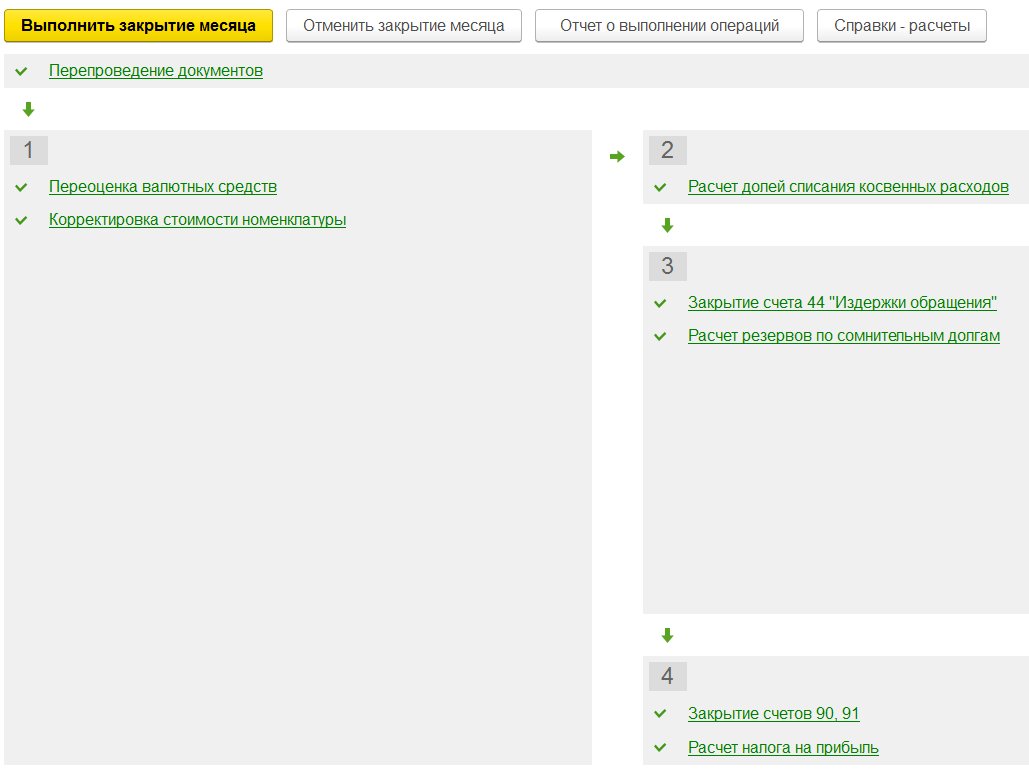The height and width of the screenshot is (774, 1029).
Task: Click "Отменить закрытие месяца" button
Action: click(404, 26)
